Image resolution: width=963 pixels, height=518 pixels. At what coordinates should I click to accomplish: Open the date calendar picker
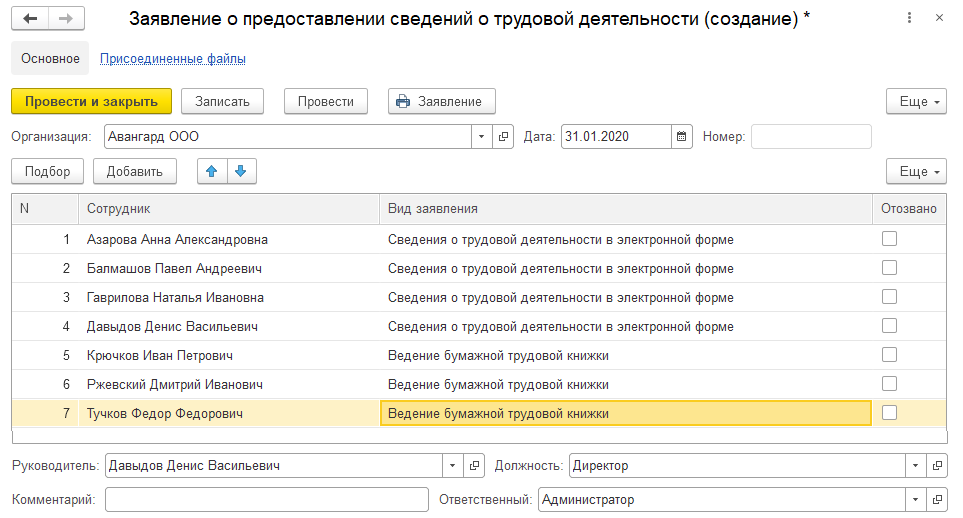[682, 136]
